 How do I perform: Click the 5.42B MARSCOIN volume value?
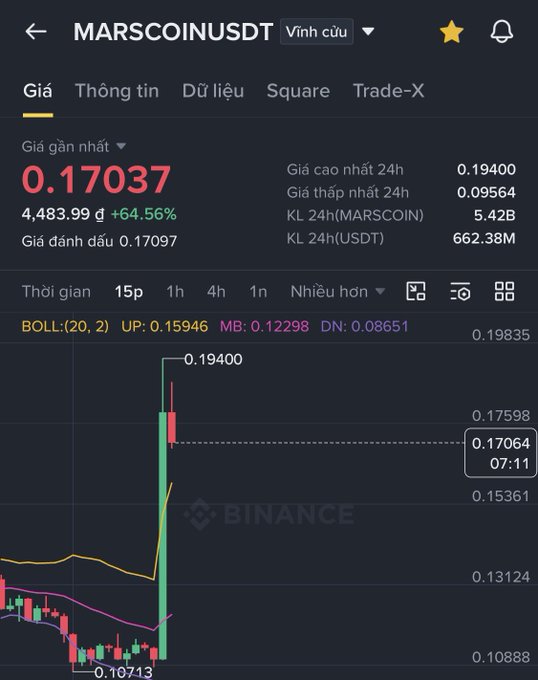click(494, 216)
